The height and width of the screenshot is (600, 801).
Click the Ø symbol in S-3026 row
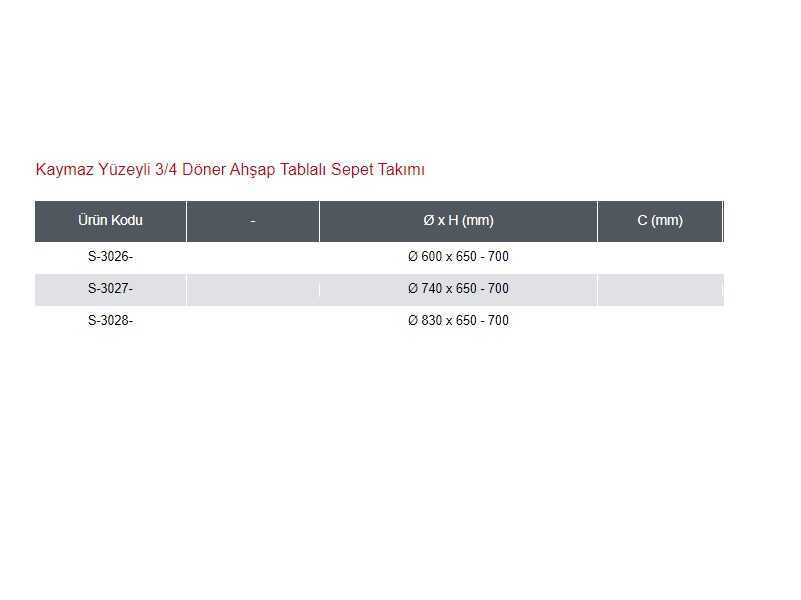(413, 256)
